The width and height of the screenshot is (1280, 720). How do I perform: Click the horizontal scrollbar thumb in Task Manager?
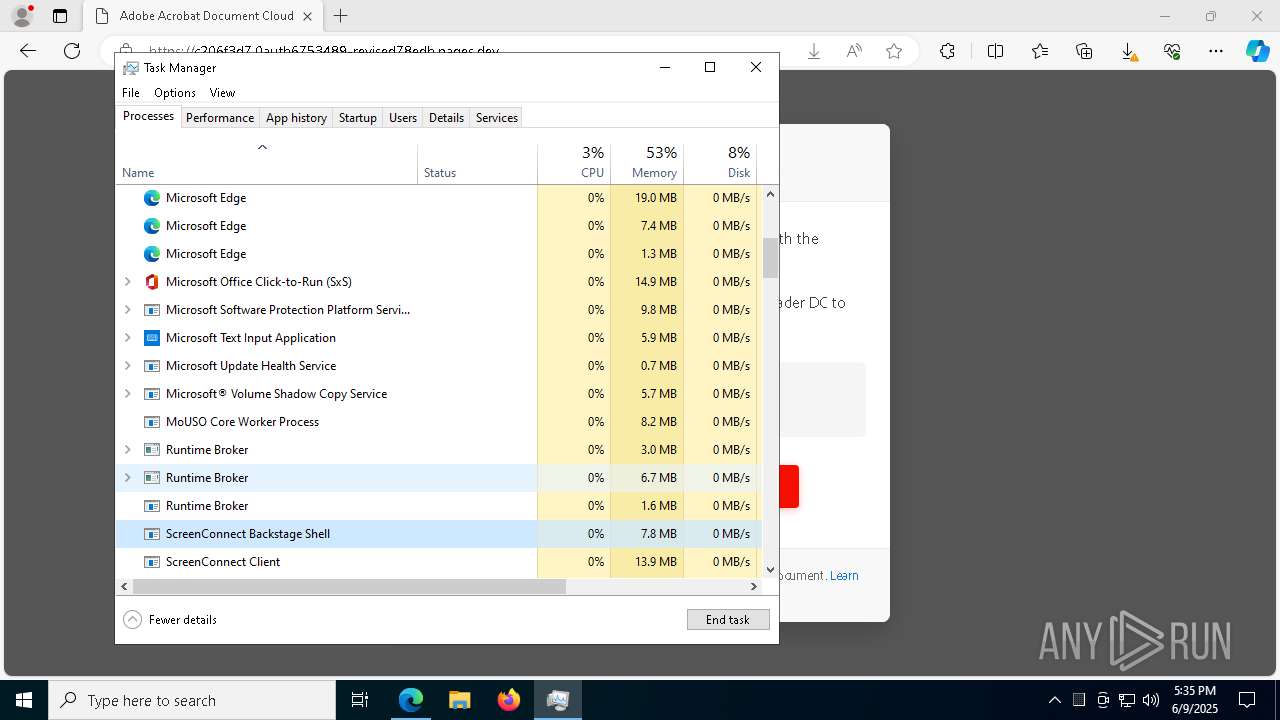[x=349, y=587]
